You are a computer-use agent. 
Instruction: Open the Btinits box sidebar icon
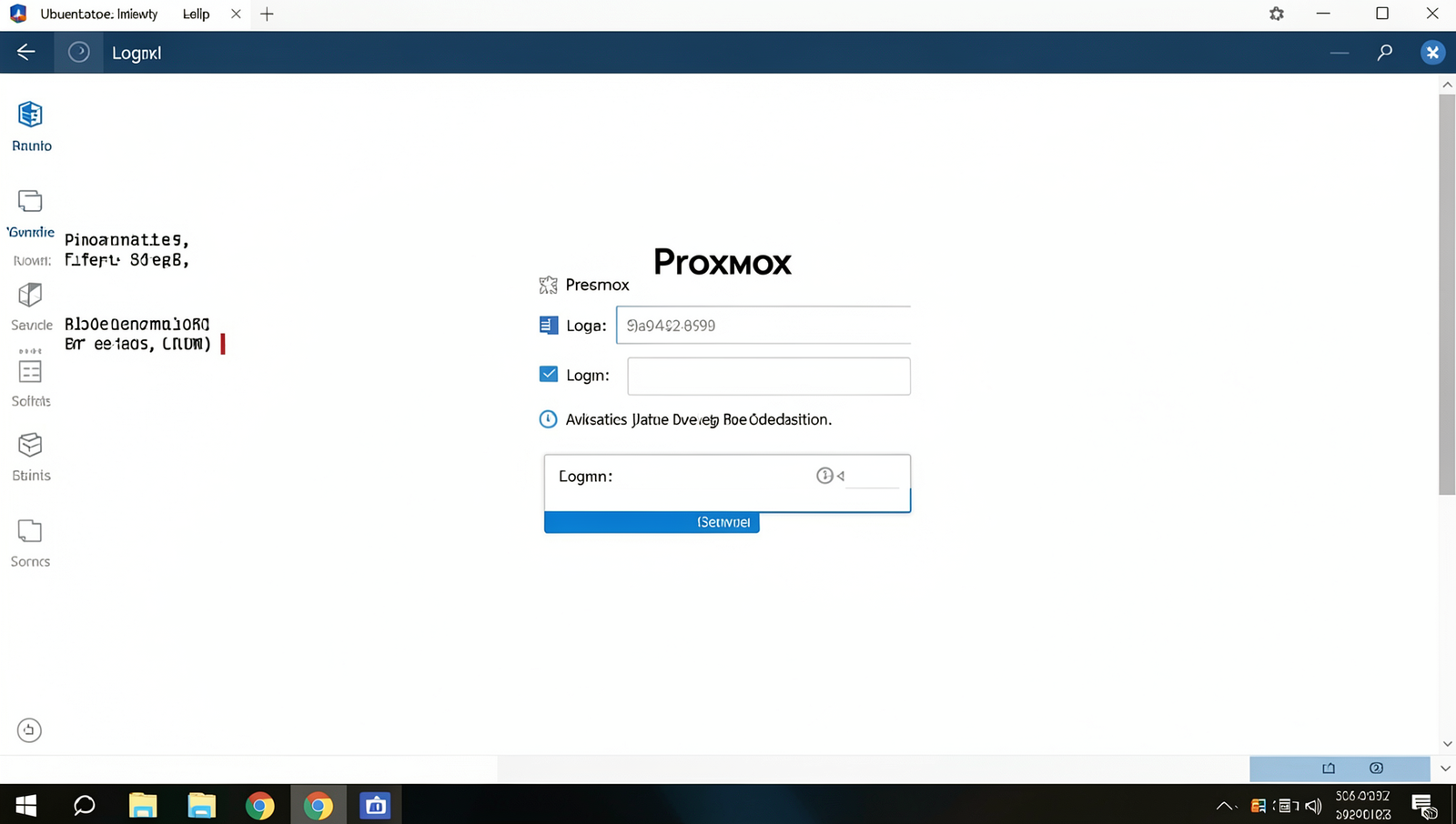(x=30, y=445)
